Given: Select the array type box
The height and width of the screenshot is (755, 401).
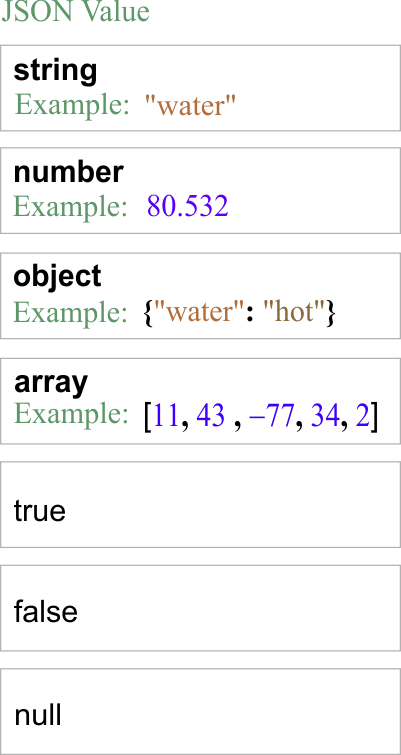Looking at the screenshot, I should [x=200, y=401].
